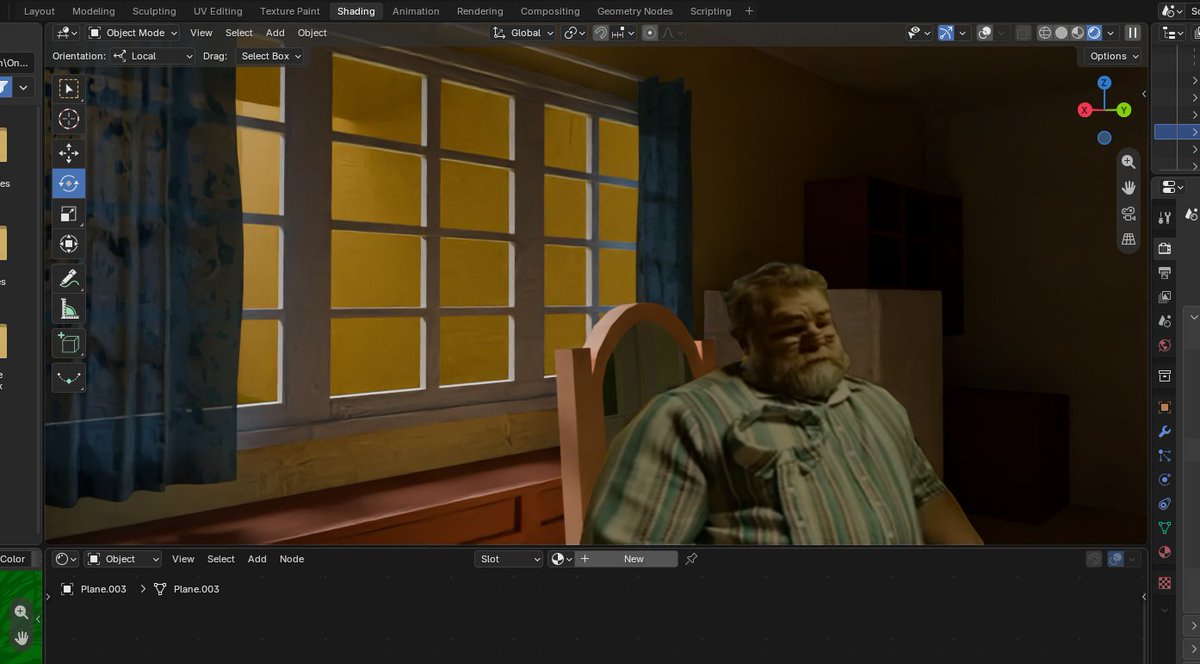1200x664 pixels.
Task: Toggle the camera view icon
Action: (x=1129, y=214)
